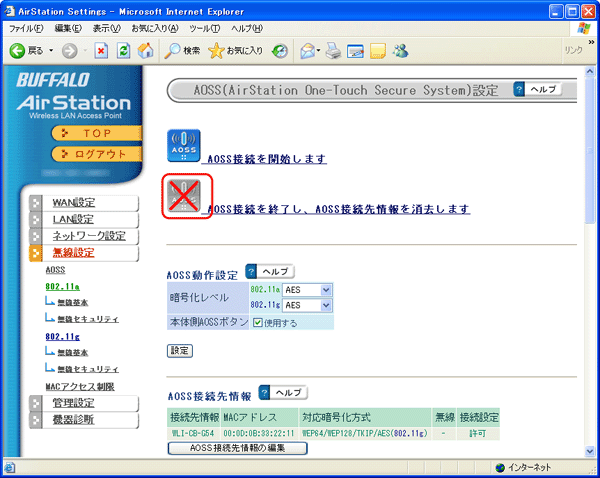Screen dimensions: 600x478
Task: Click the リンク links bar label
Action: tap(574, 50)
